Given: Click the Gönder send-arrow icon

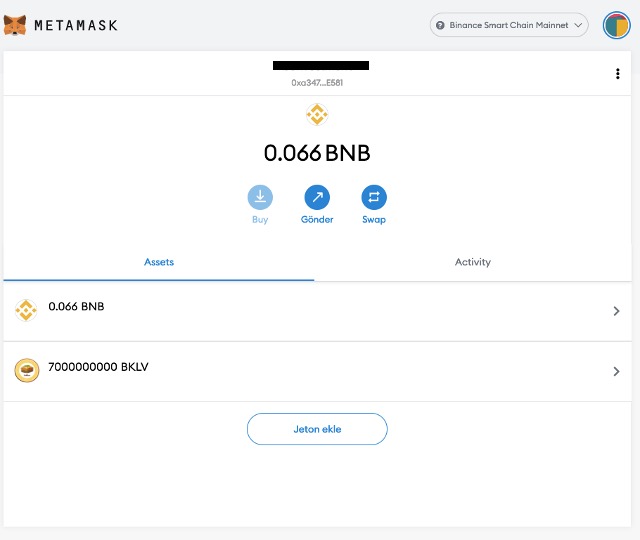Looking at the screenshot, I should pos(317,197).
